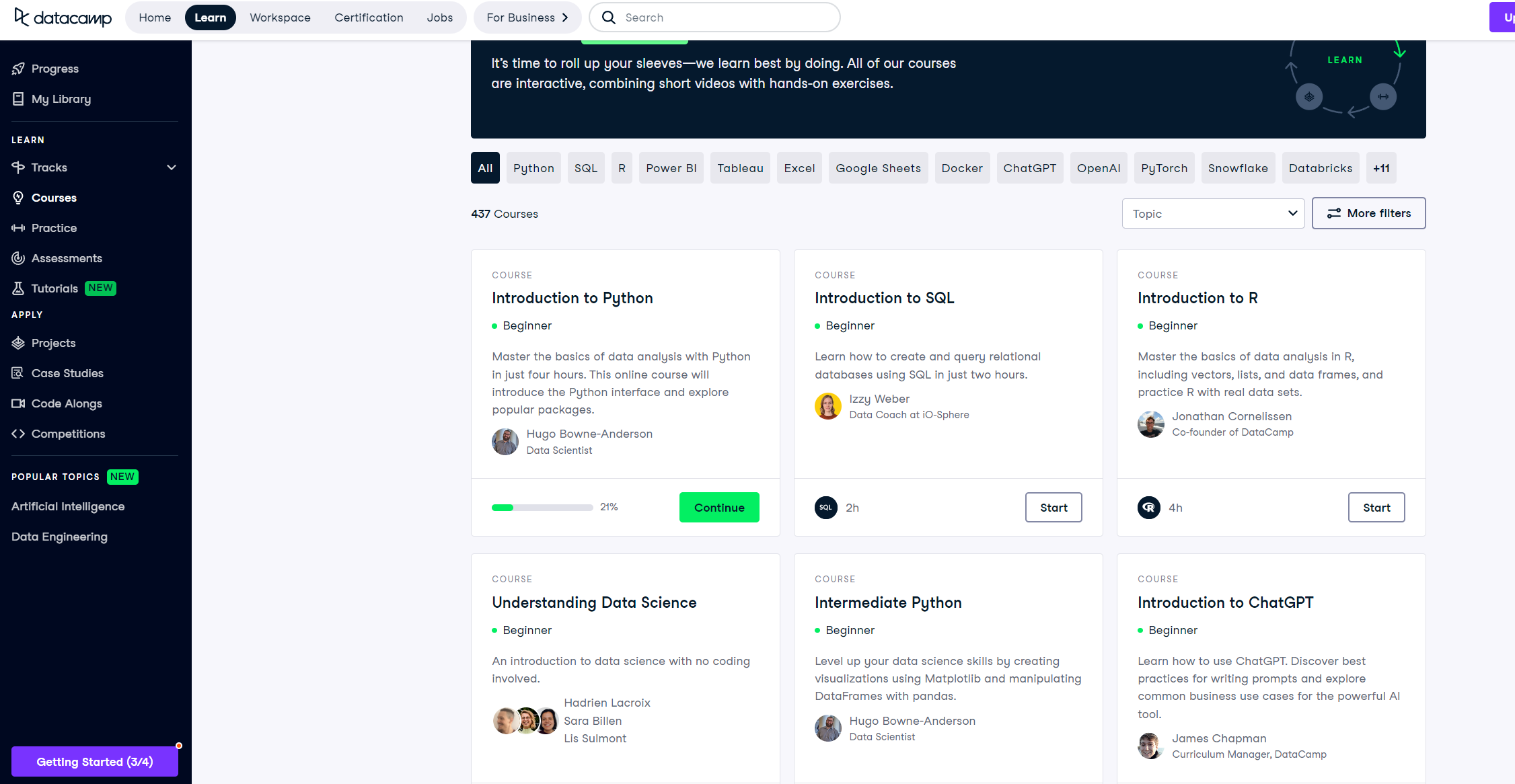Image resolution: width=1515 pixels, height=784 pixels.
Task: Select the ChatGPT filter chip
Action: tap(1029, 168)
